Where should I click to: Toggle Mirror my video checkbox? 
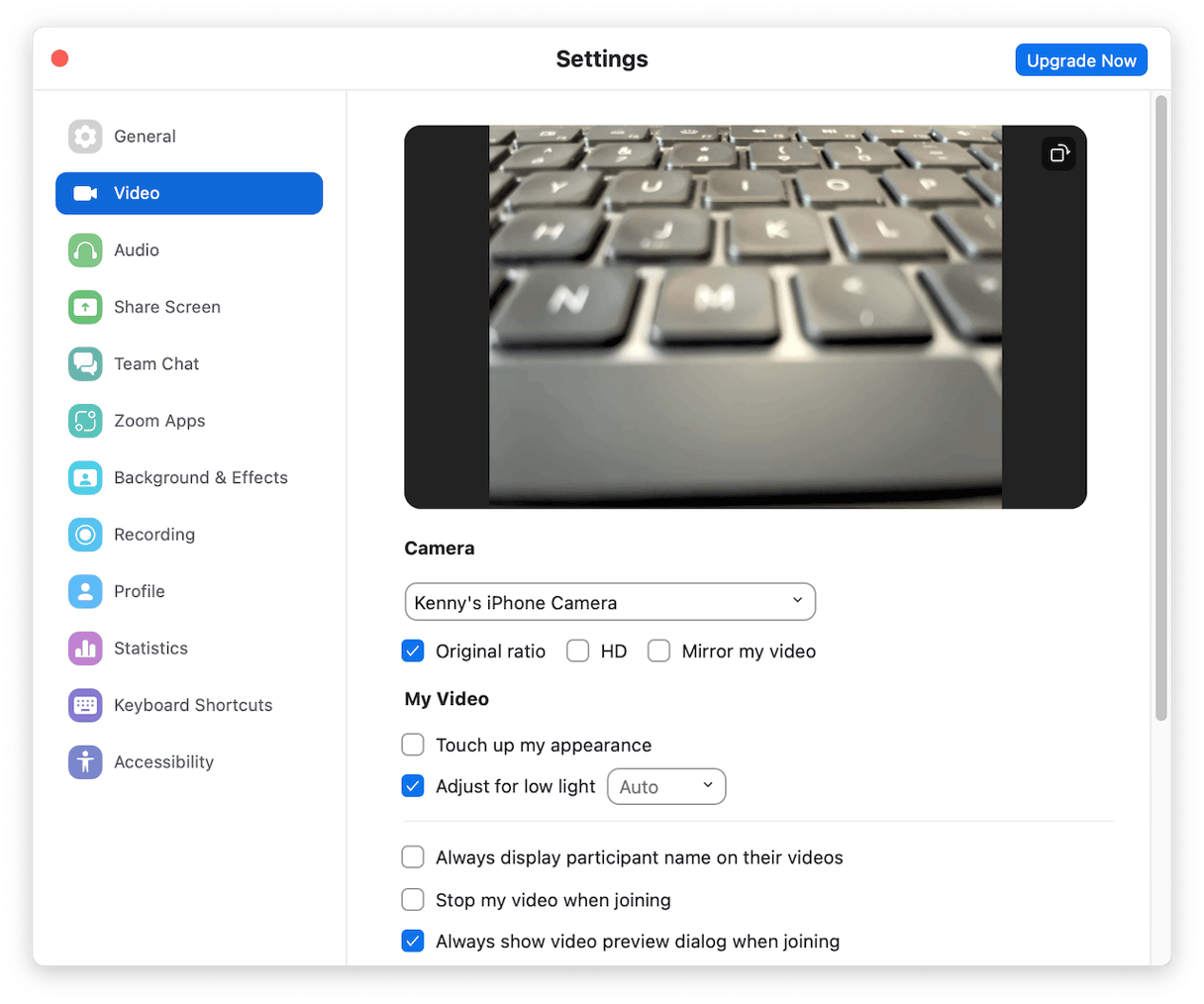coord(658,651)
